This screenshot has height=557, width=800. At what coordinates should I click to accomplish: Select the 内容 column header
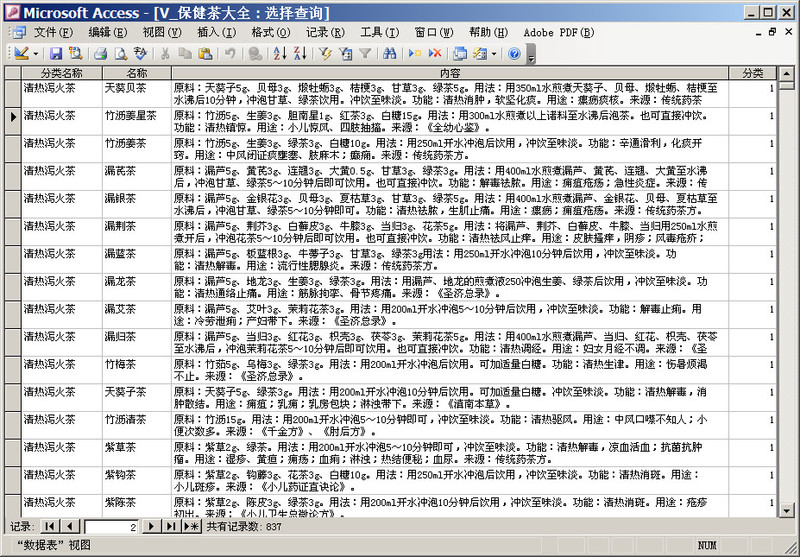point(449,73)
